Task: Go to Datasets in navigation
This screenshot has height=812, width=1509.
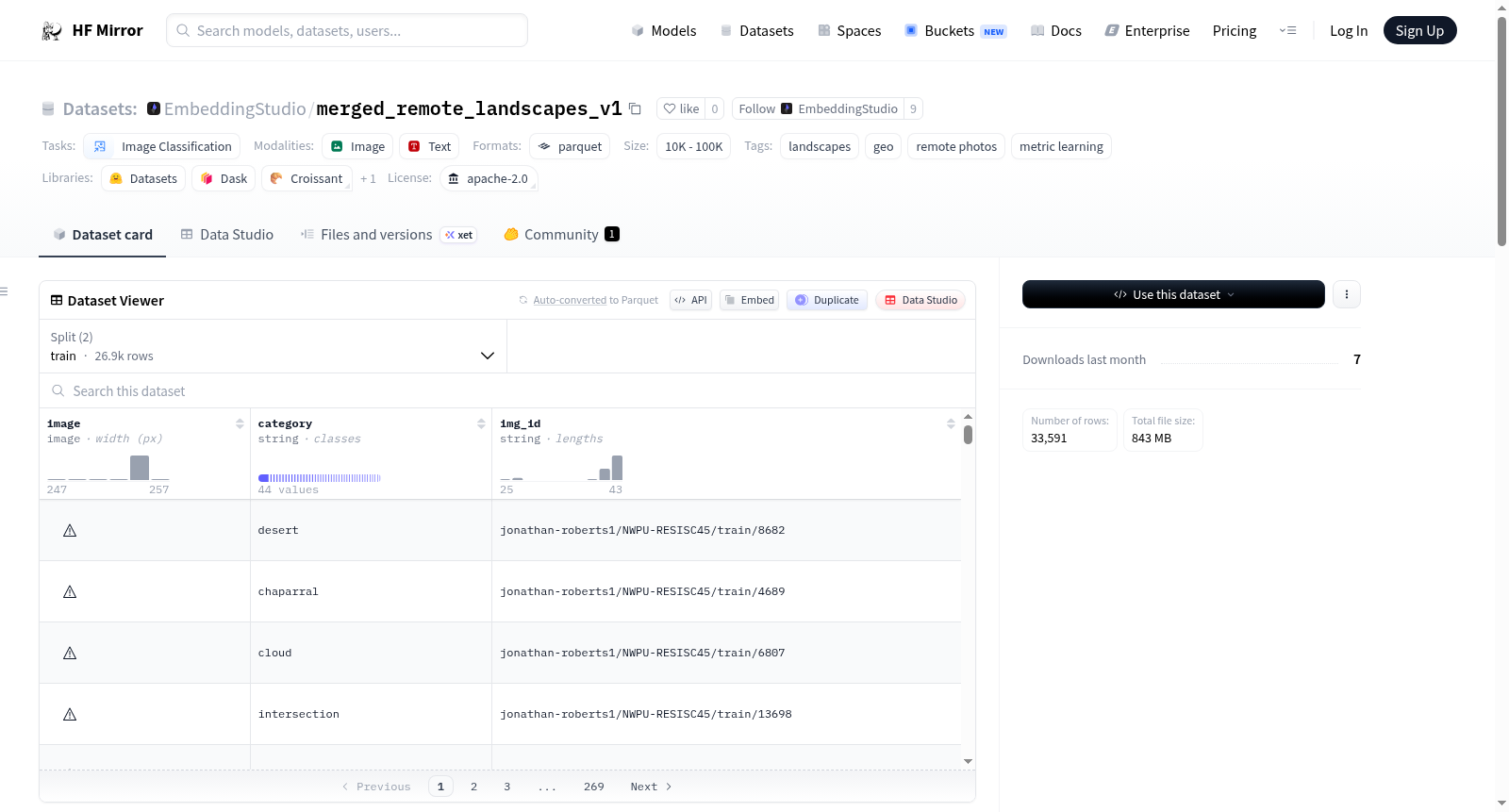Action: point(757,31)
